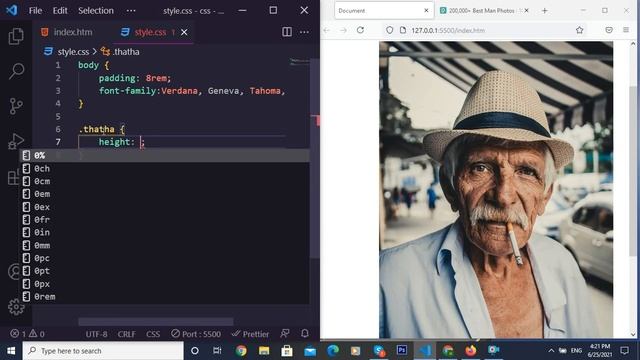Click the editor minimap
This screenshot has height=360, width=640.
pyautogui.click(x=300, y=62)
